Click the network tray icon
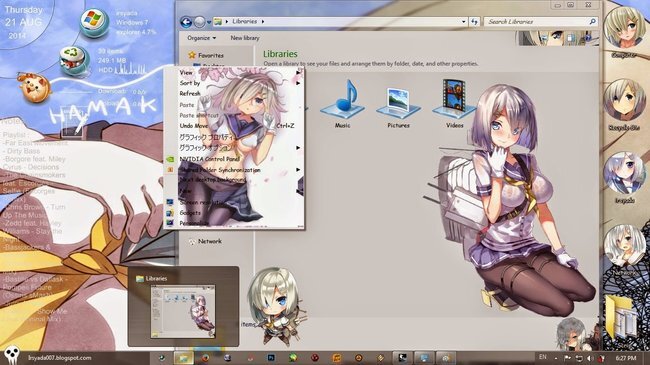The height and width of the screenshot is (365, 650). coord(579,358)
